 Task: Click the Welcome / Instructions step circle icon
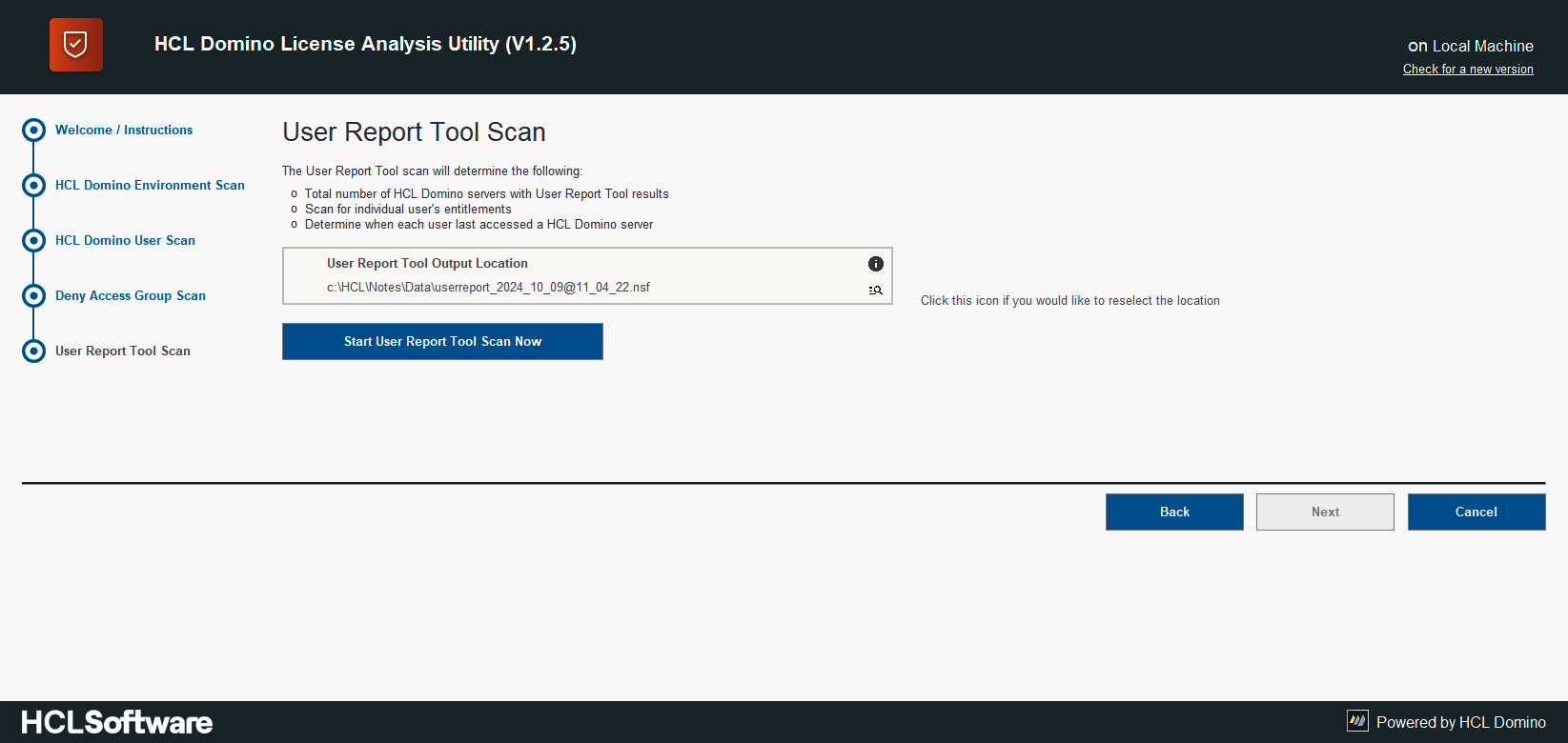[33, 130]
